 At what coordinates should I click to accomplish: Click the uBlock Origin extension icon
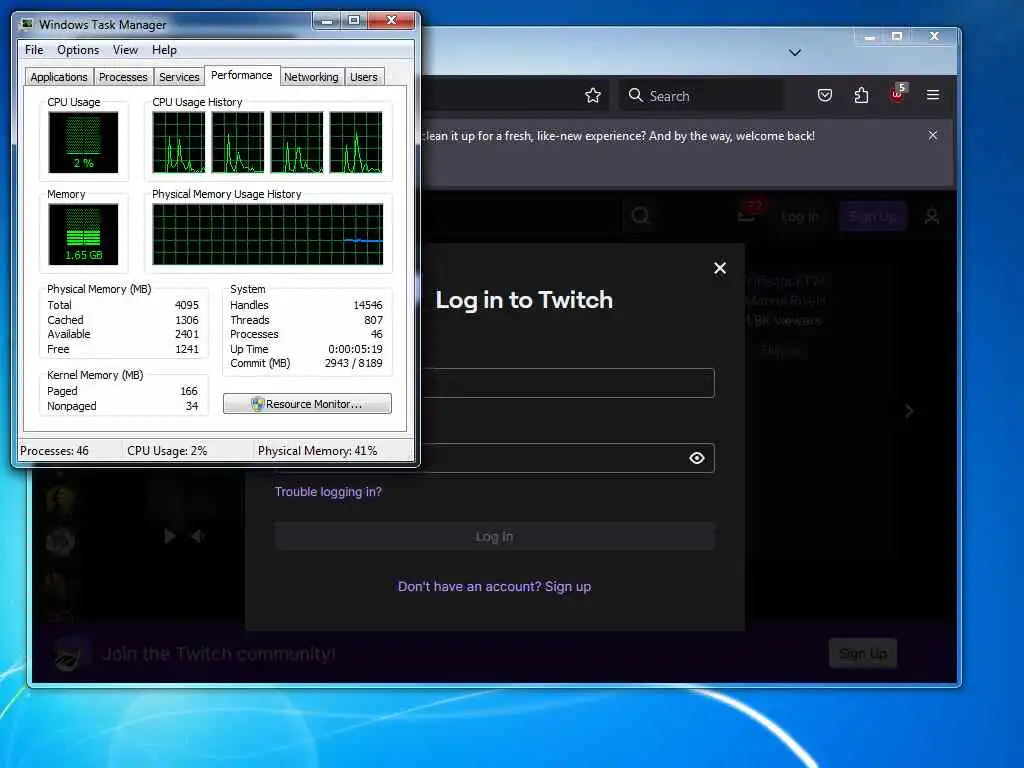[x=897, y=93]
